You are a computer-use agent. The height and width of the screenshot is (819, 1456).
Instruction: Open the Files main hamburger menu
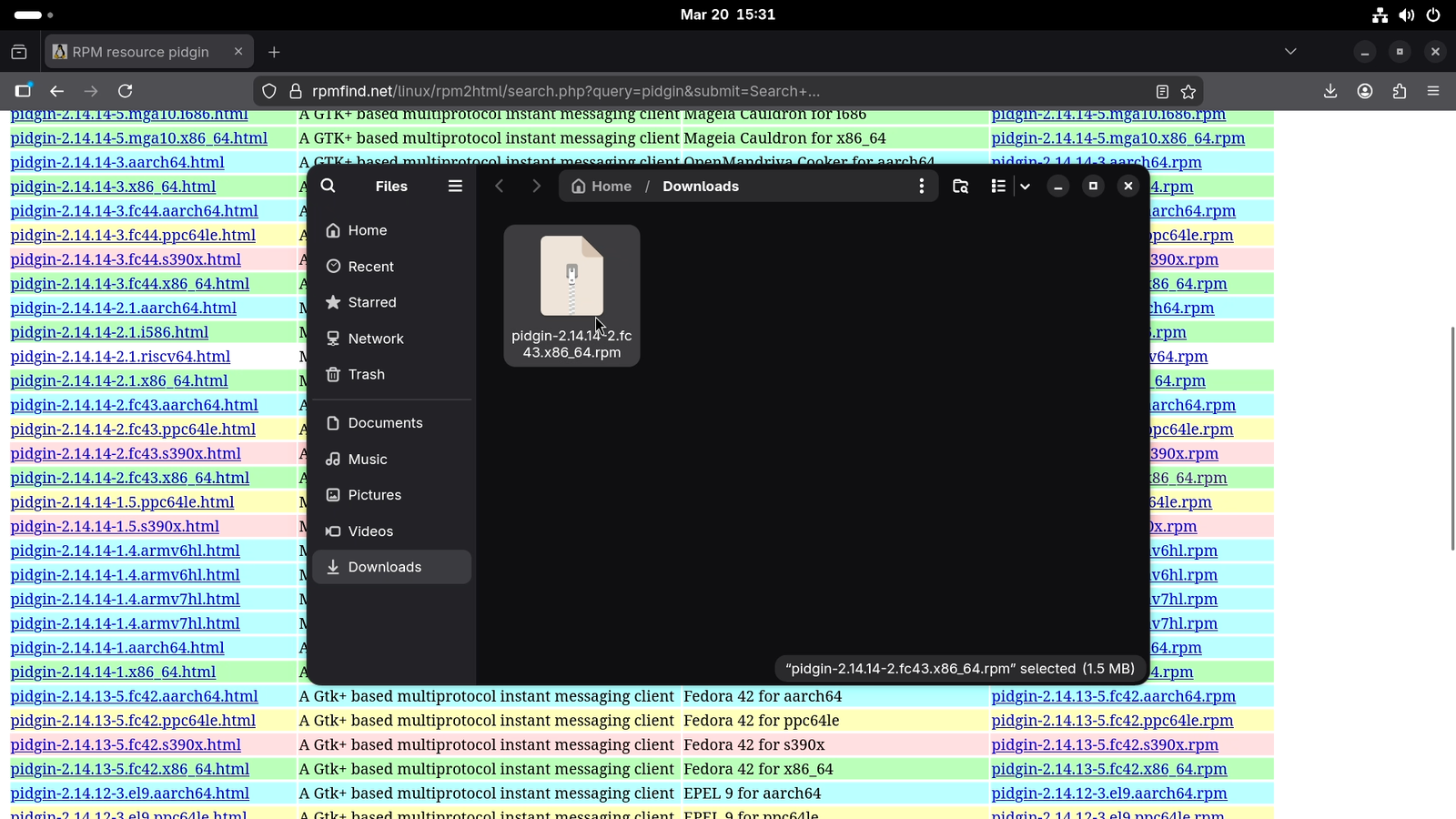tap(455, 186)
